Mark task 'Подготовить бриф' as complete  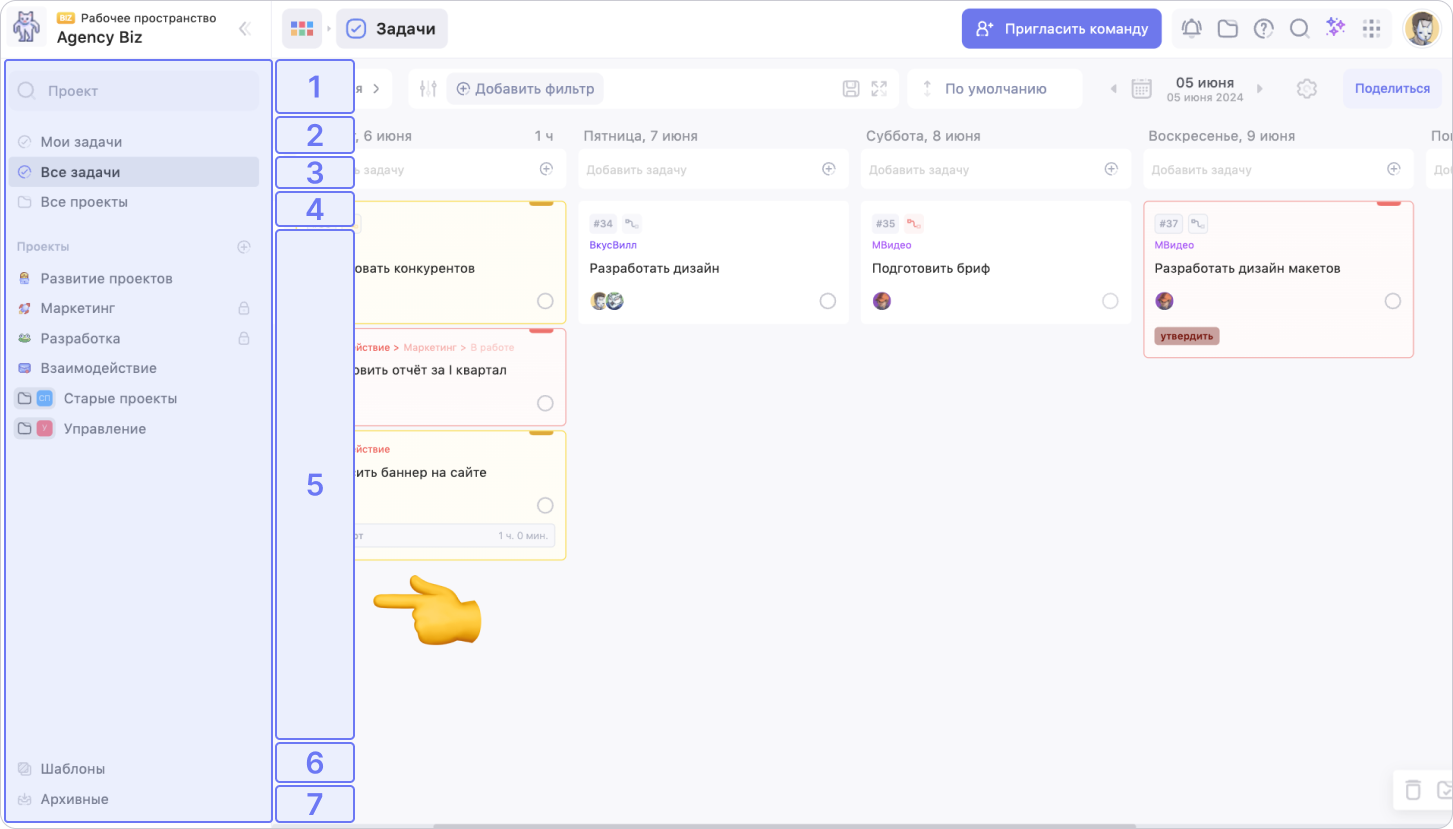click(1110, 301)
